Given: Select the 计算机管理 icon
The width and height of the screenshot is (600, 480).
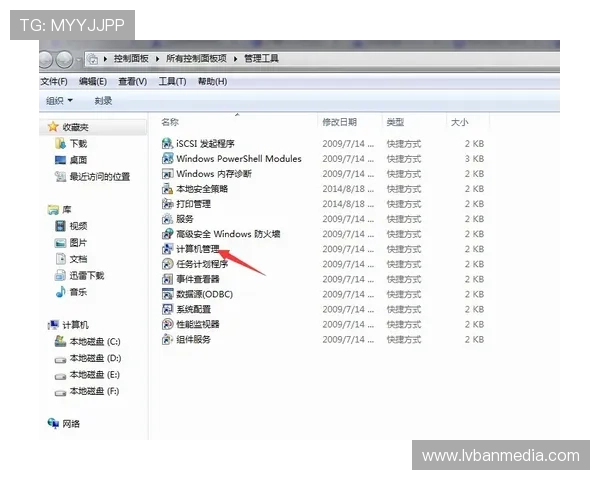Looking at the screenshot, I should (x=167, y=249).
